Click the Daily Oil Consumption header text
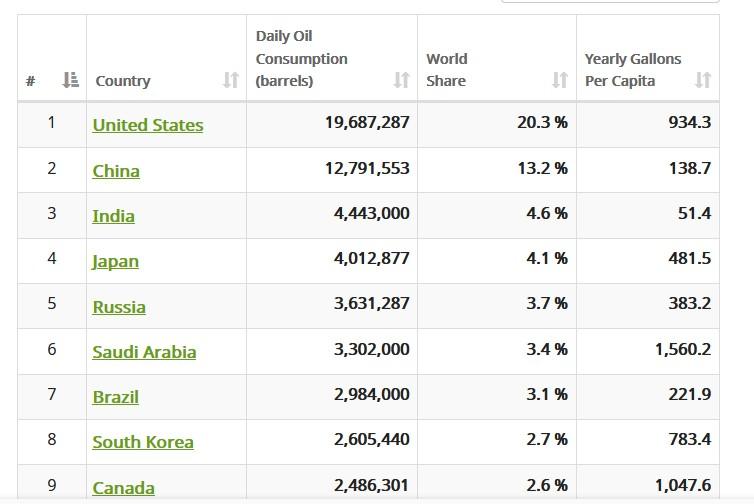Image resolution: width=754 pixels, height=504 pixels. 302,58
